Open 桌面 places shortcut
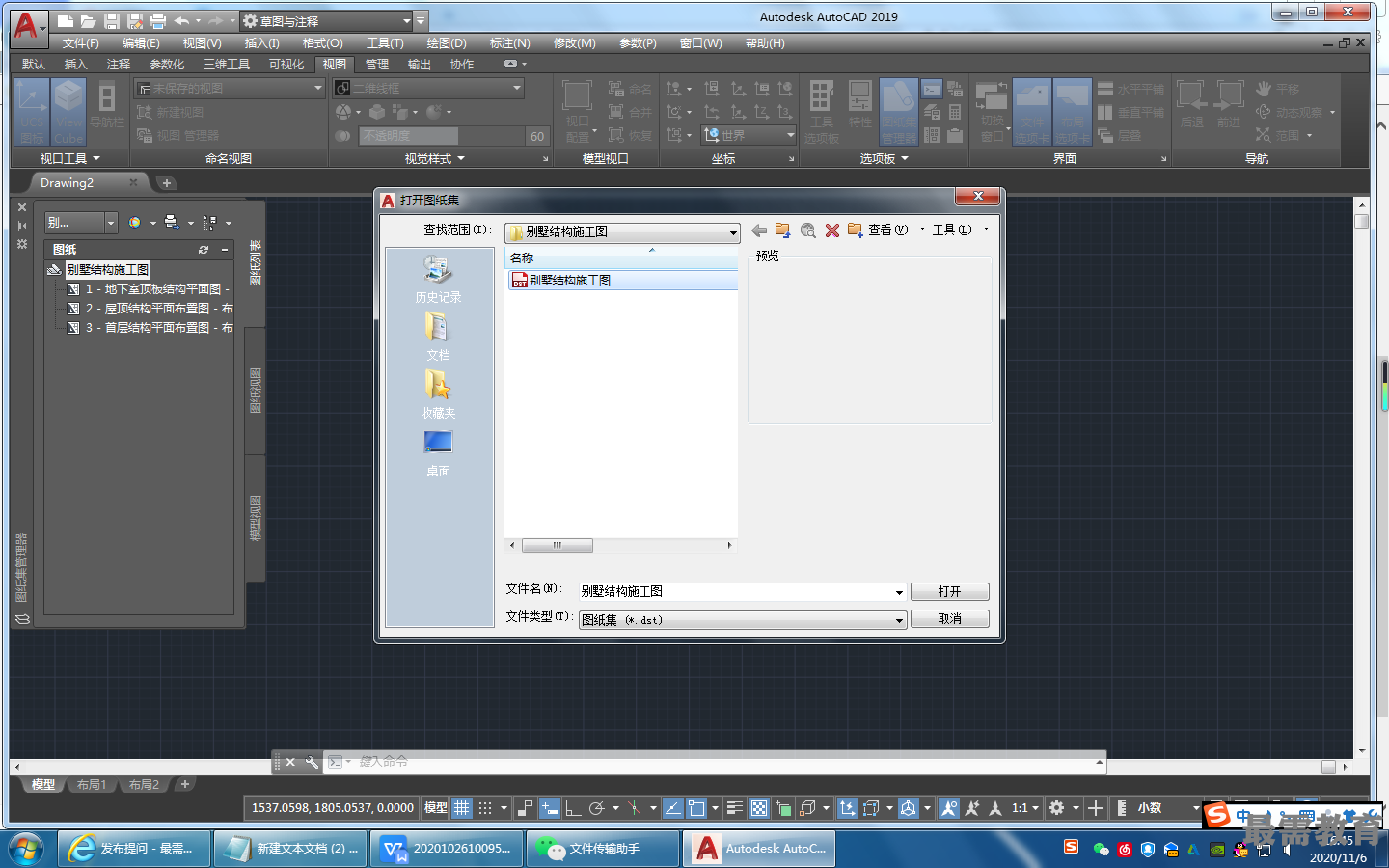 coord(438,453)
